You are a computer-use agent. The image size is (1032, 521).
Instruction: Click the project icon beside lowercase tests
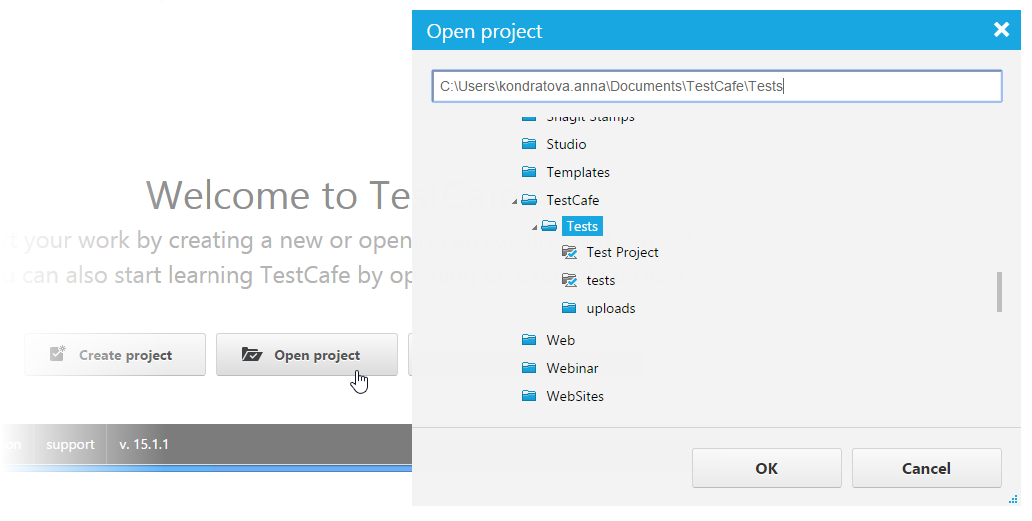[569, 280]
